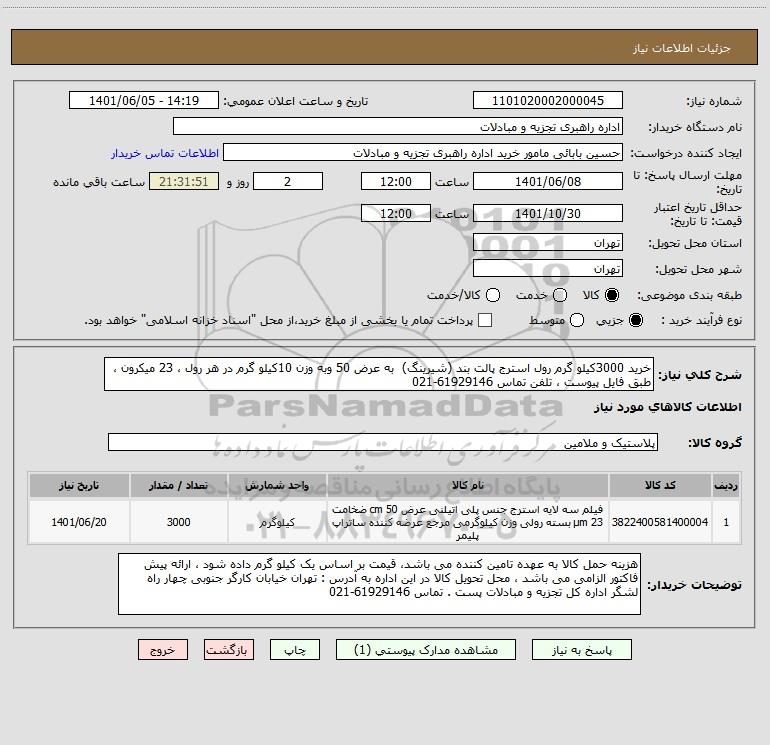
Task: Click the buyer organization name field
Action: point(398,127)
